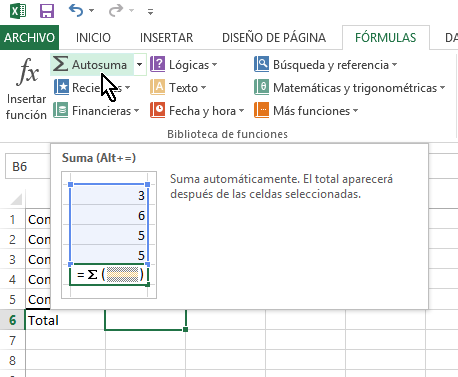Click the Recientes star icon
Viewport: 458px width, 377px height.
point(61,87)
